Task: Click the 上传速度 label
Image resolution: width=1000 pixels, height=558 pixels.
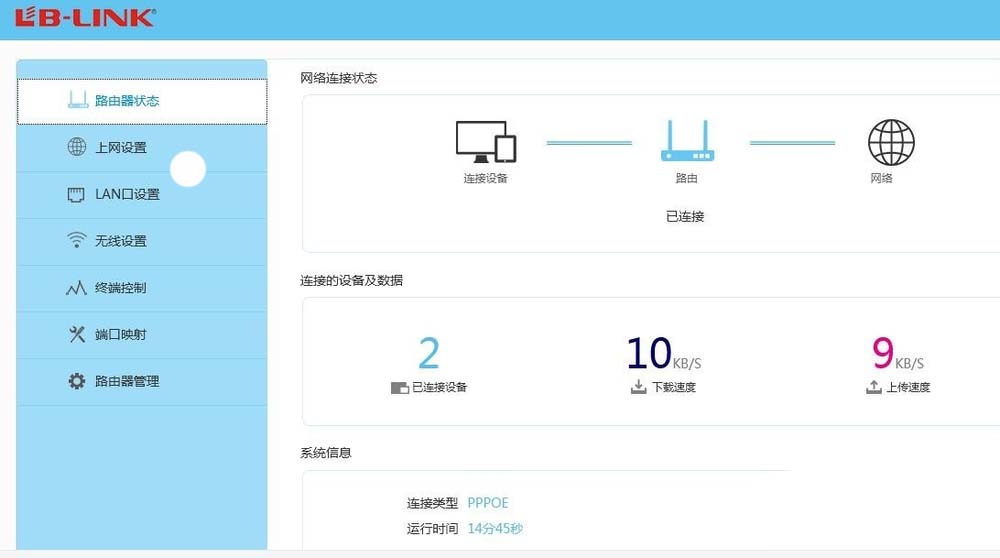Action: 908,387
